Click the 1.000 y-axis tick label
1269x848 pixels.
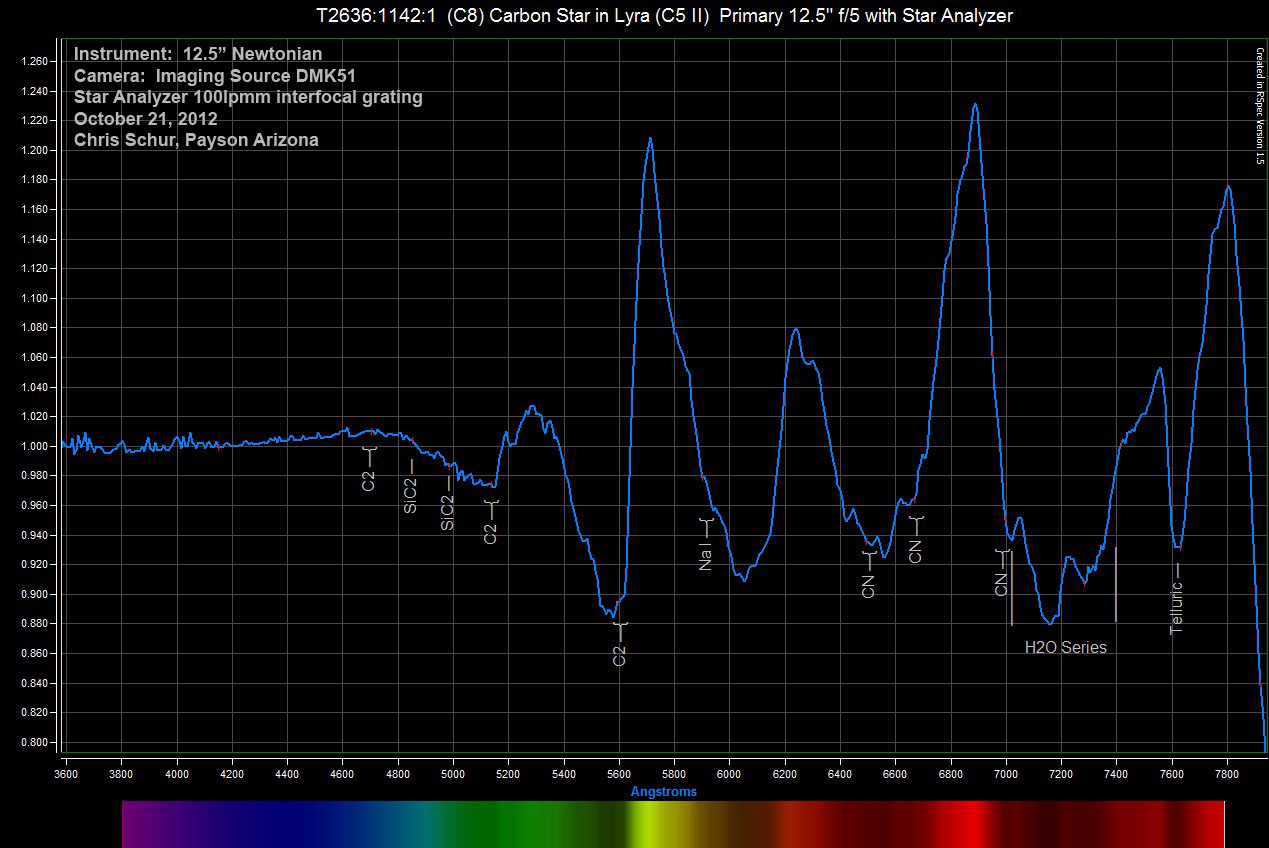(34, 446)
